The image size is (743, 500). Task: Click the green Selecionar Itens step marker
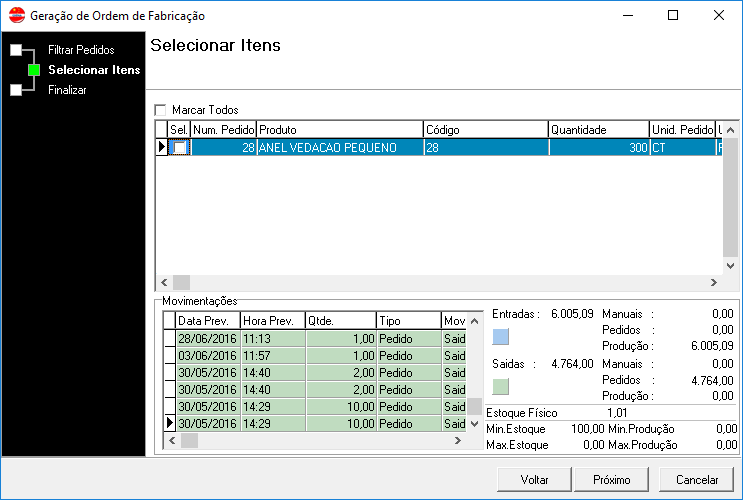34,70
